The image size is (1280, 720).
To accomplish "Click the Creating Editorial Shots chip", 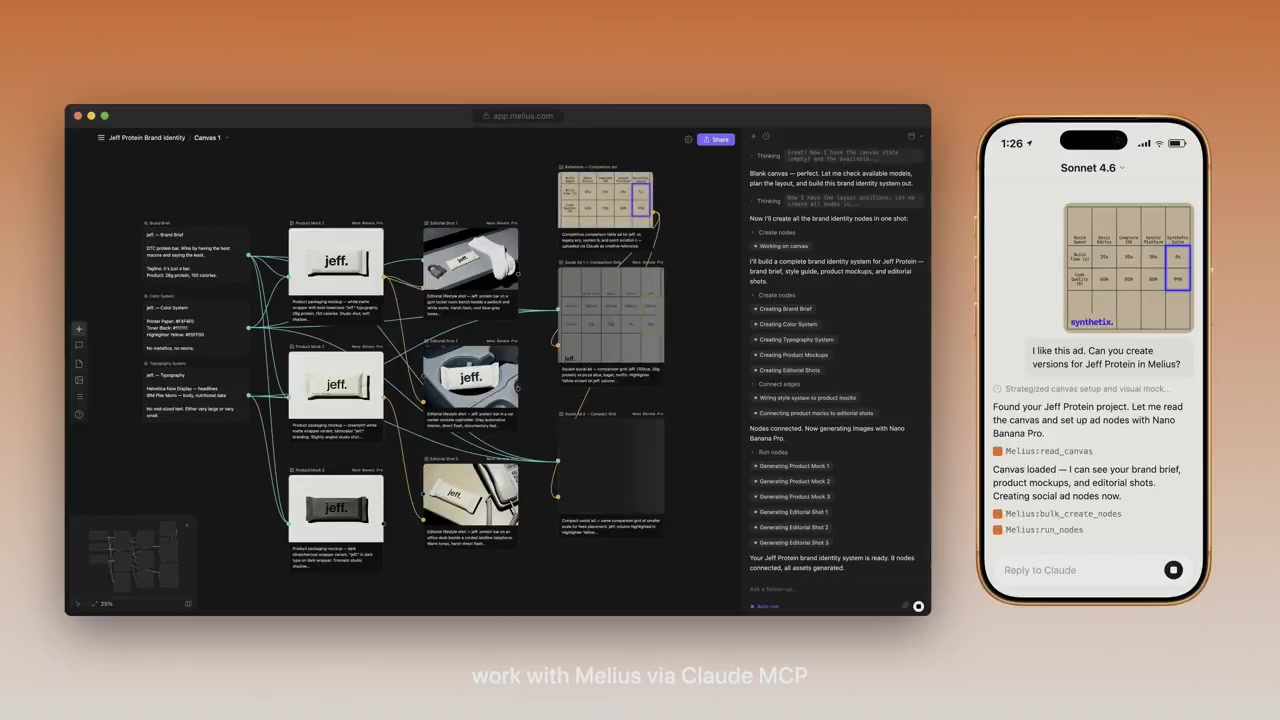I will pos(787,370).
